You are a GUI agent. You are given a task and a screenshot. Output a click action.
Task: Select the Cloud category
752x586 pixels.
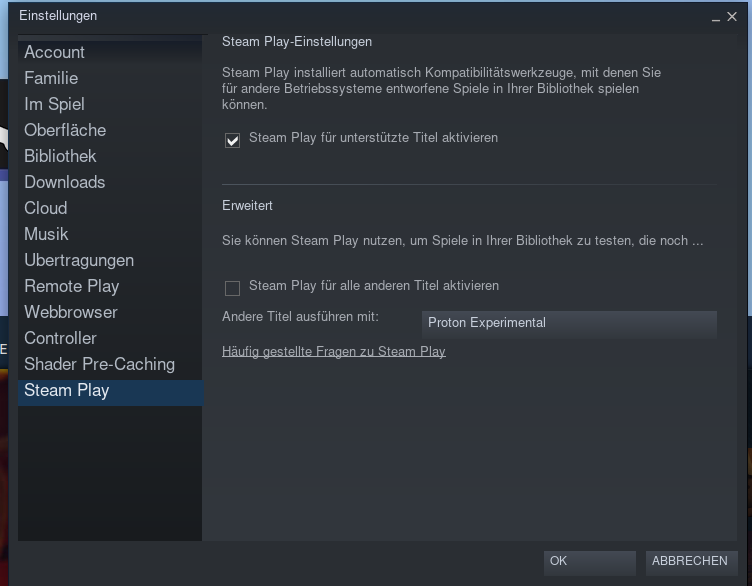click(46, 208)
